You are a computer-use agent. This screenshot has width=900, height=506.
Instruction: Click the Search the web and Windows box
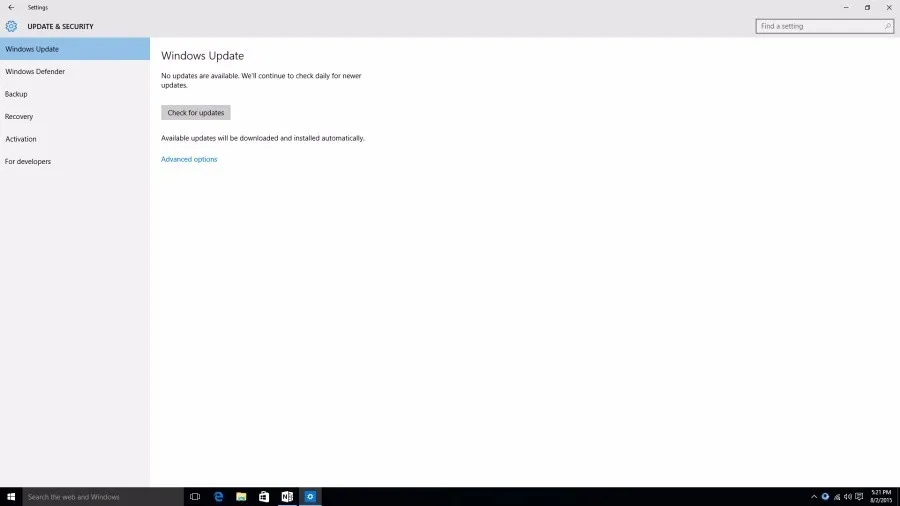coord(103,497)
